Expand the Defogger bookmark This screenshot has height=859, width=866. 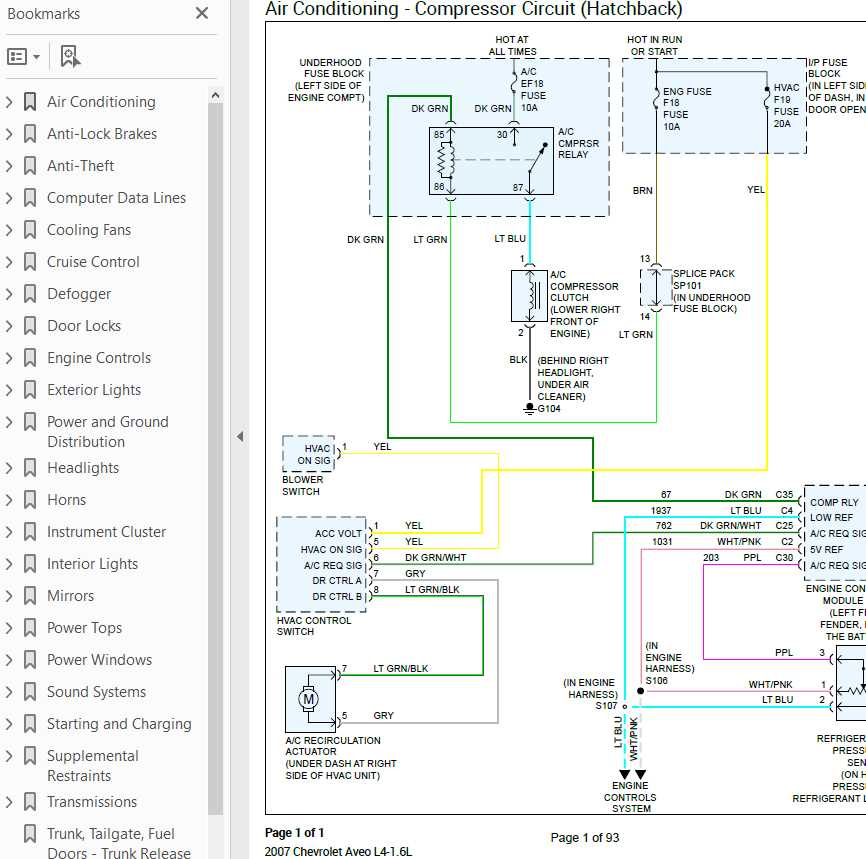(9, 294)
